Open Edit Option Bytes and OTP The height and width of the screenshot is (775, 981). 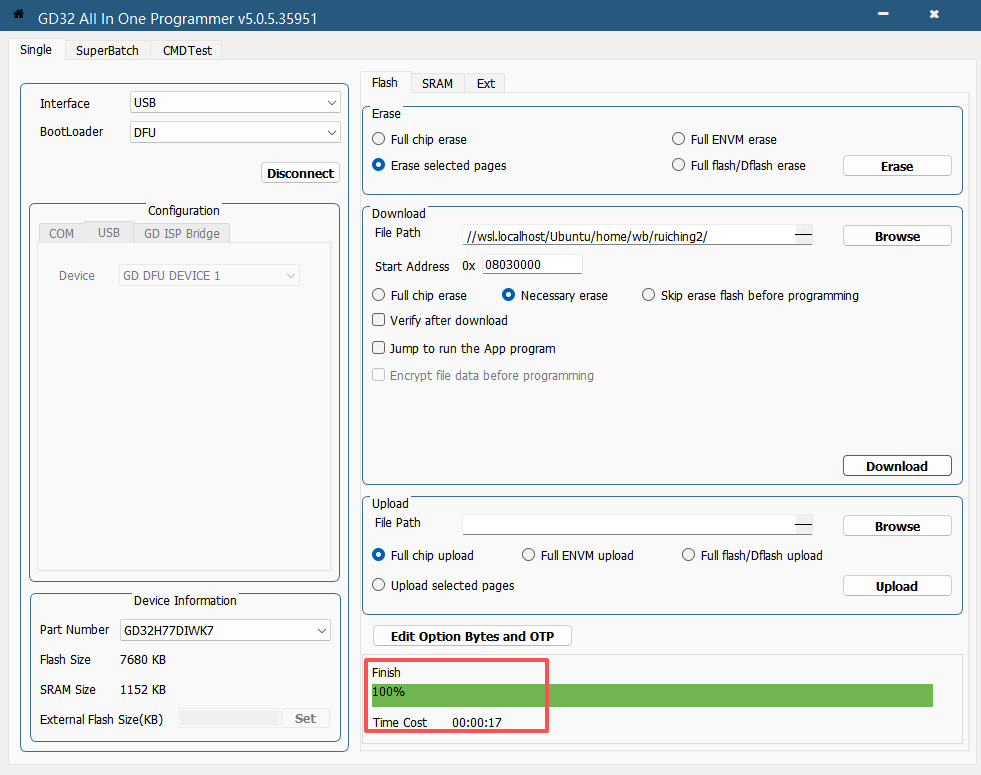[472, 636]
